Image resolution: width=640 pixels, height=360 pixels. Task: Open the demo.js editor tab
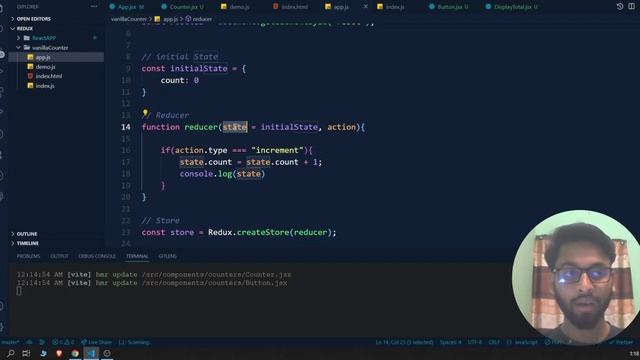(x=235, y=7)
